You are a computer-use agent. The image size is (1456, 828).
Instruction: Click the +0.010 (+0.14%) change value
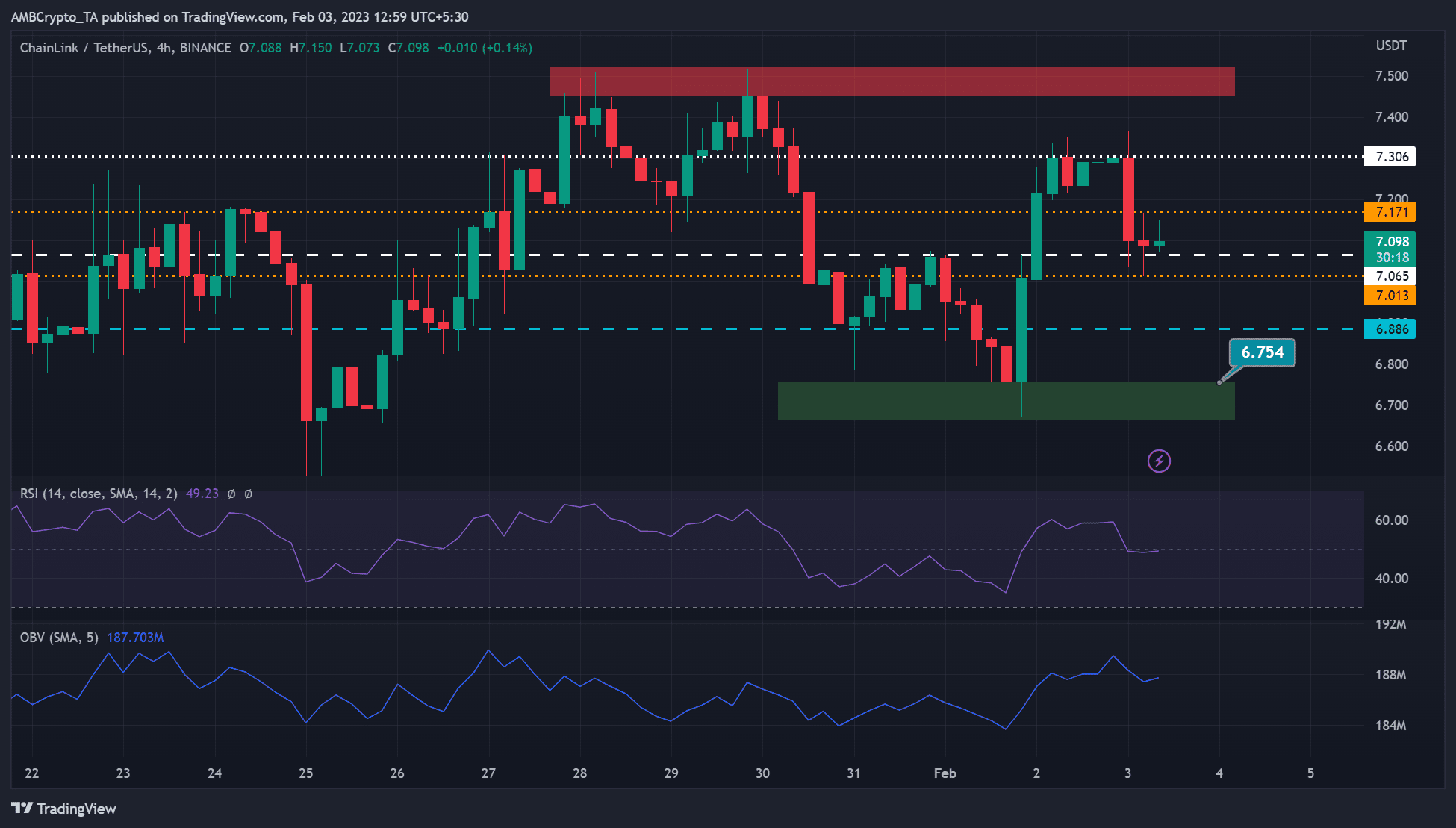(485, 48)
